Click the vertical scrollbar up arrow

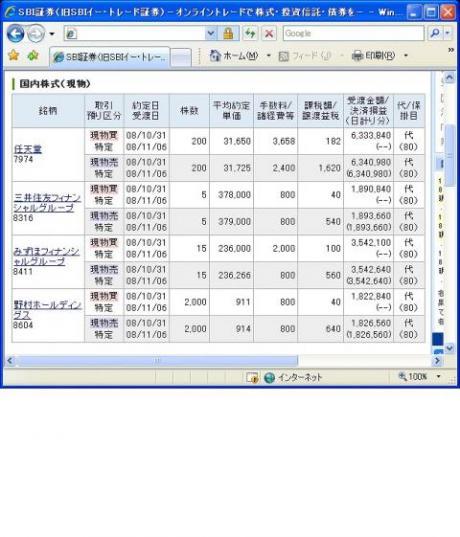pos(449,78)
